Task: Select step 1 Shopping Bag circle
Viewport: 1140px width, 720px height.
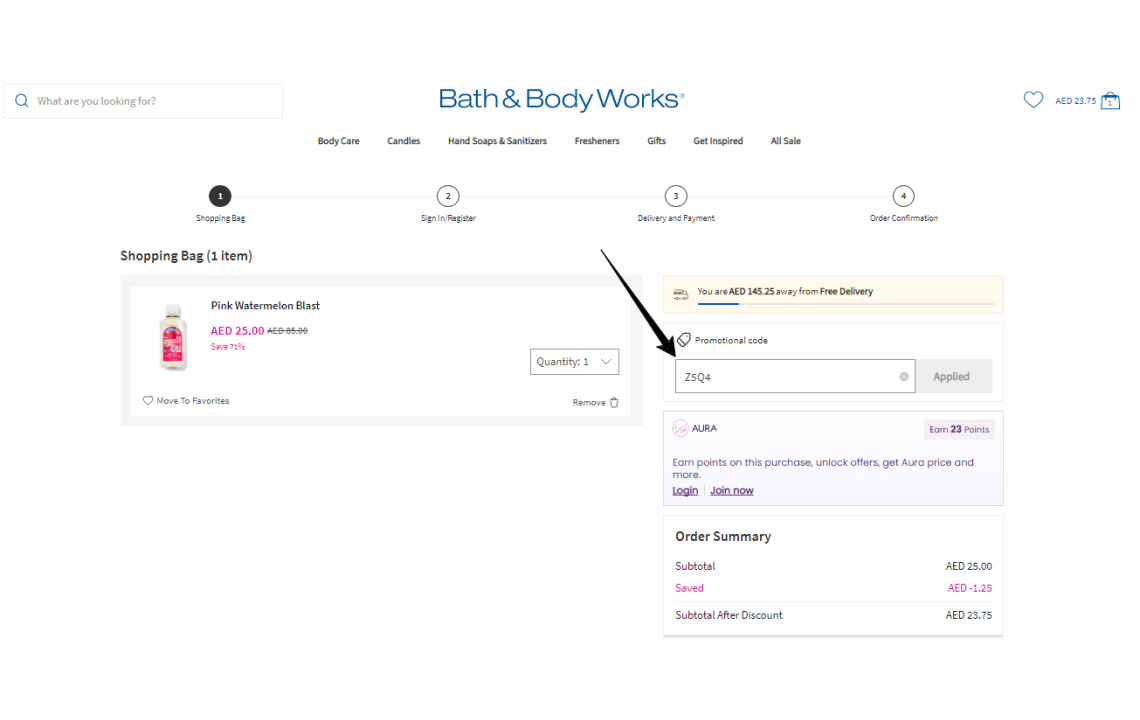Action: click(x=220, y=196)
